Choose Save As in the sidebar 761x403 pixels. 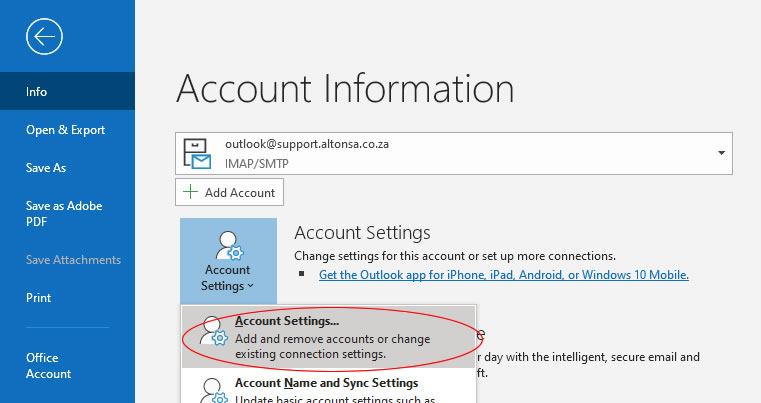tap(46, 168)
